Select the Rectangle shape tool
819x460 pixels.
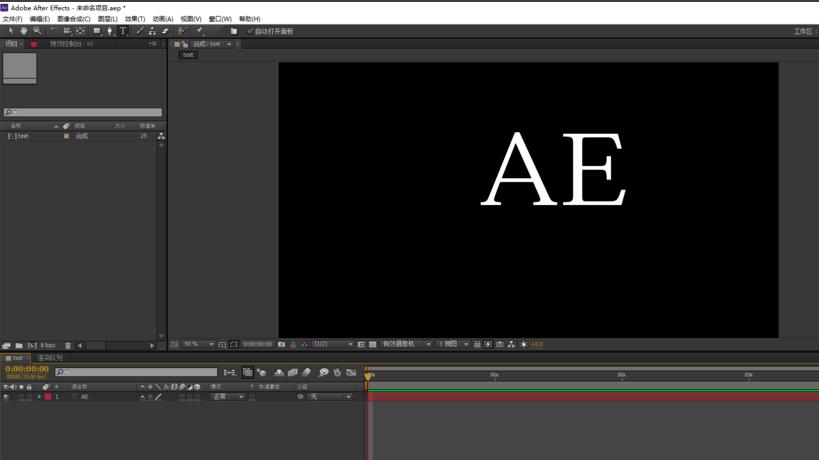(x=97, y=31)
